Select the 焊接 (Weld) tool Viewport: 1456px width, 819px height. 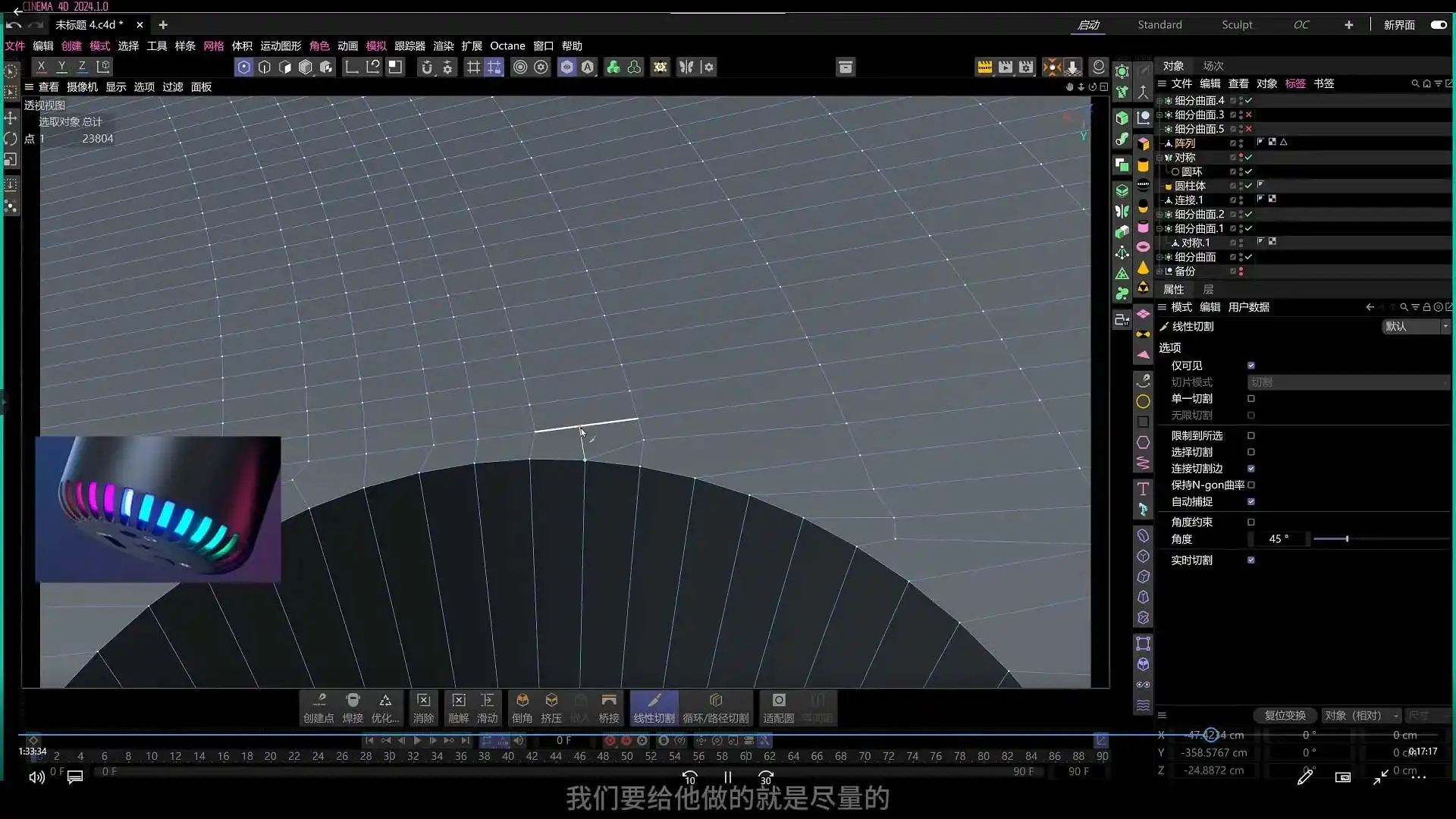coord(352,708)
